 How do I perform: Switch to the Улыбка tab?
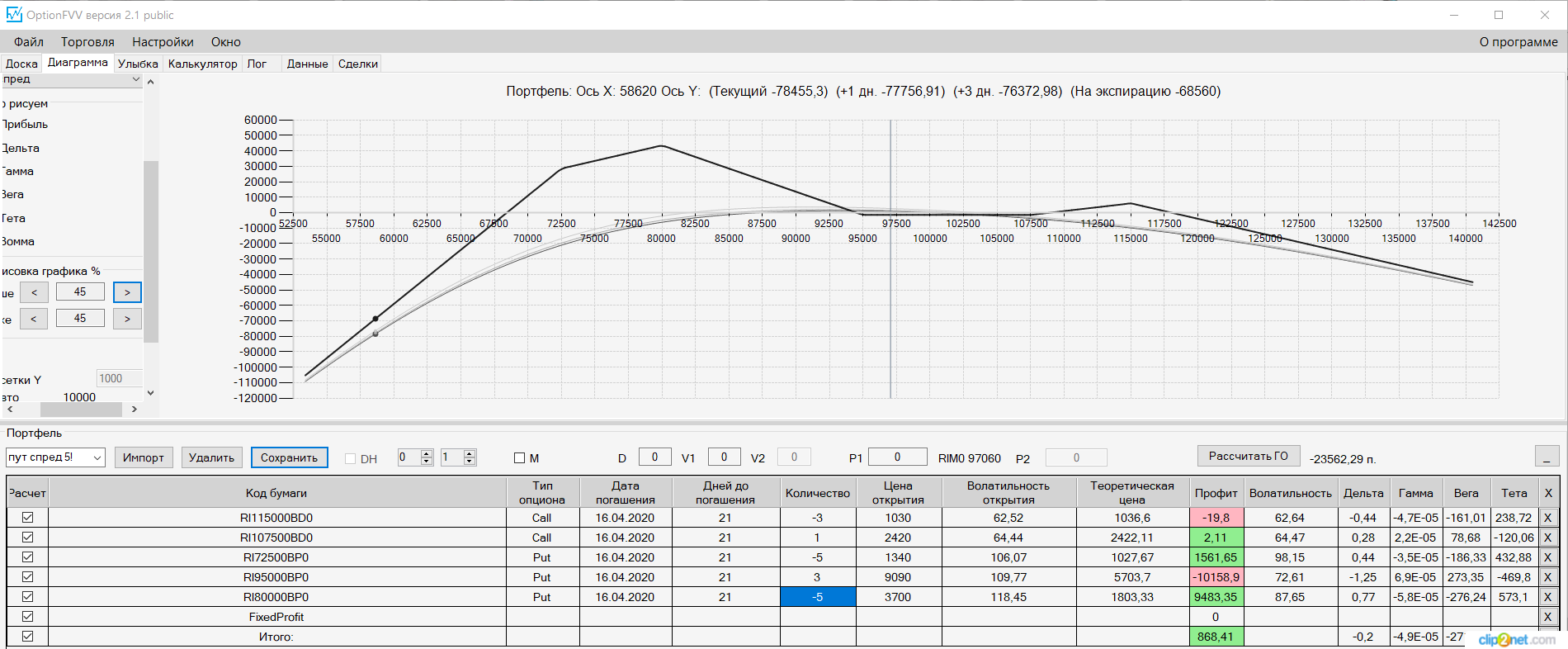138,64
